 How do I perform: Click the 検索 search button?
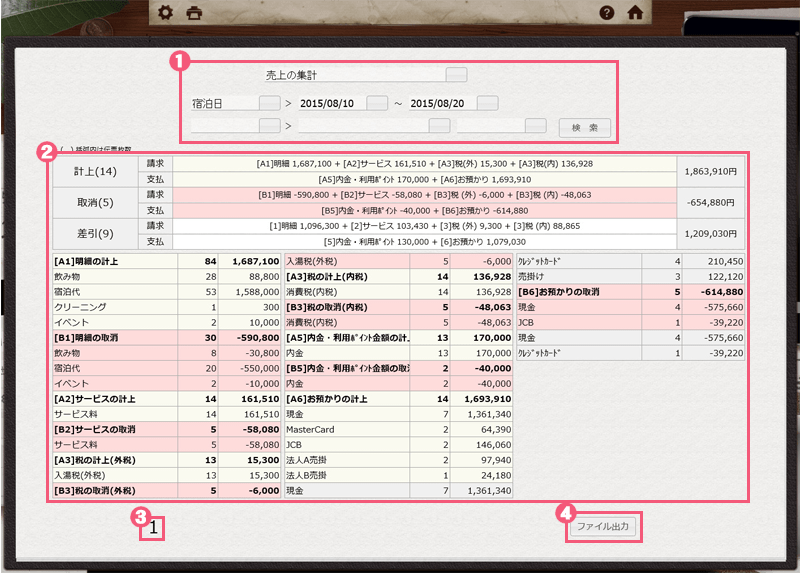click(585, 128)
